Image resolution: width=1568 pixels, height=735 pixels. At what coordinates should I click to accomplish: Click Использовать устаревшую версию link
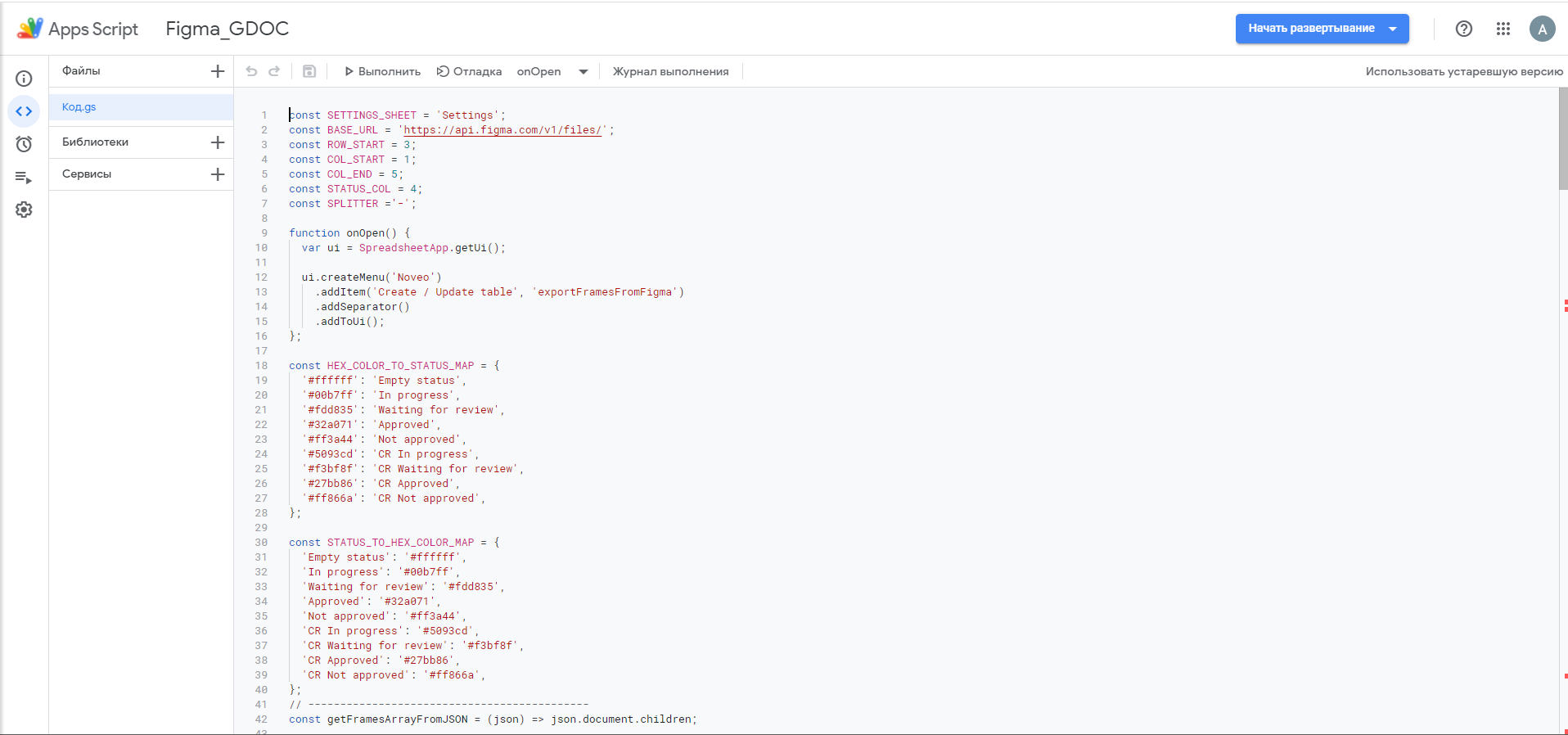[1463, 72]
